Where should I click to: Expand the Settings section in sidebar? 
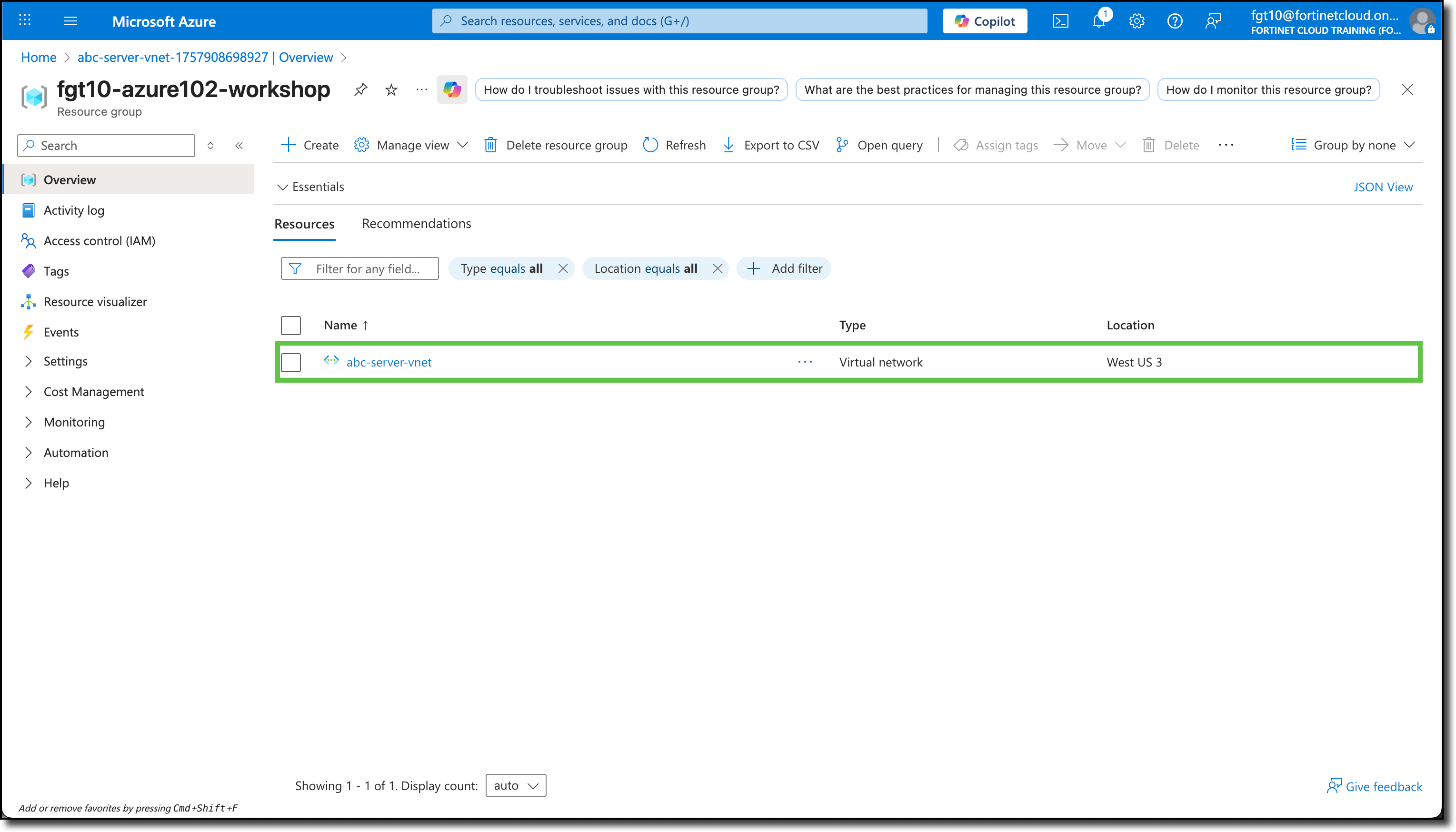click(x=66, y=361)
